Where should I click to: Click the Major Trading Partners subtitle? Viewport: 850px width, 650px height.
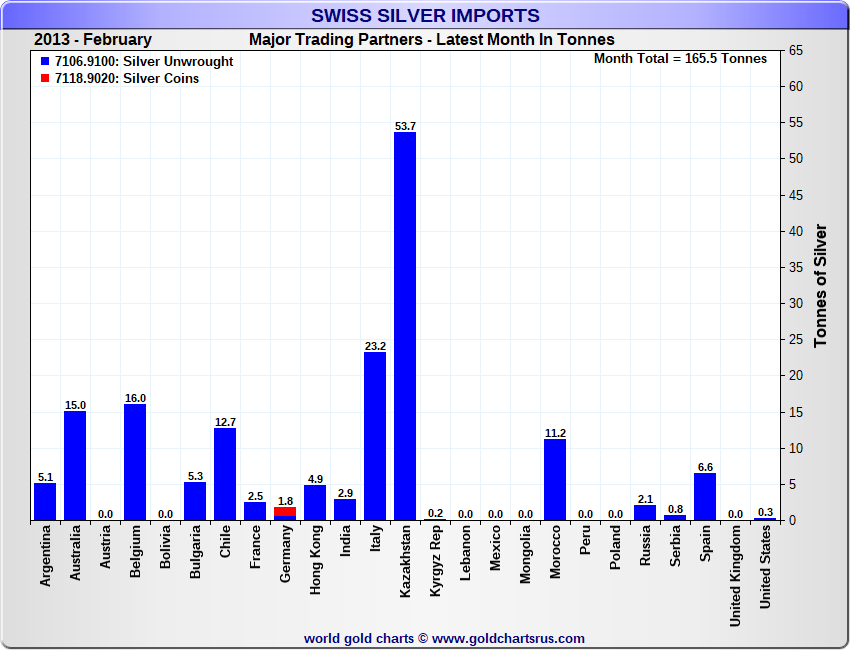(x=432, y=40)
